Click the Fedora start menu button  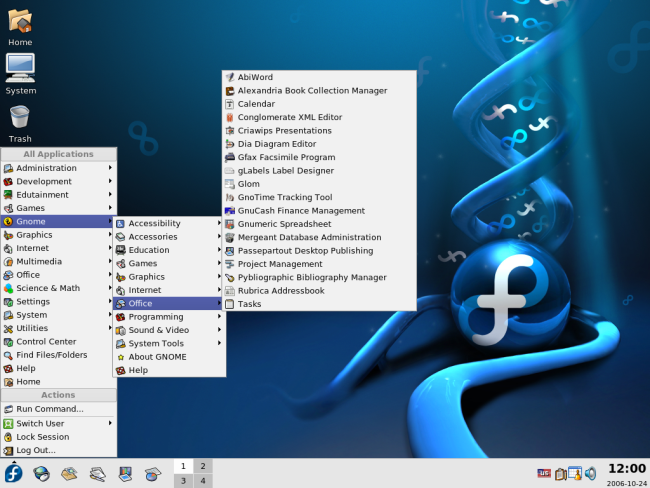tap(13, 473)
